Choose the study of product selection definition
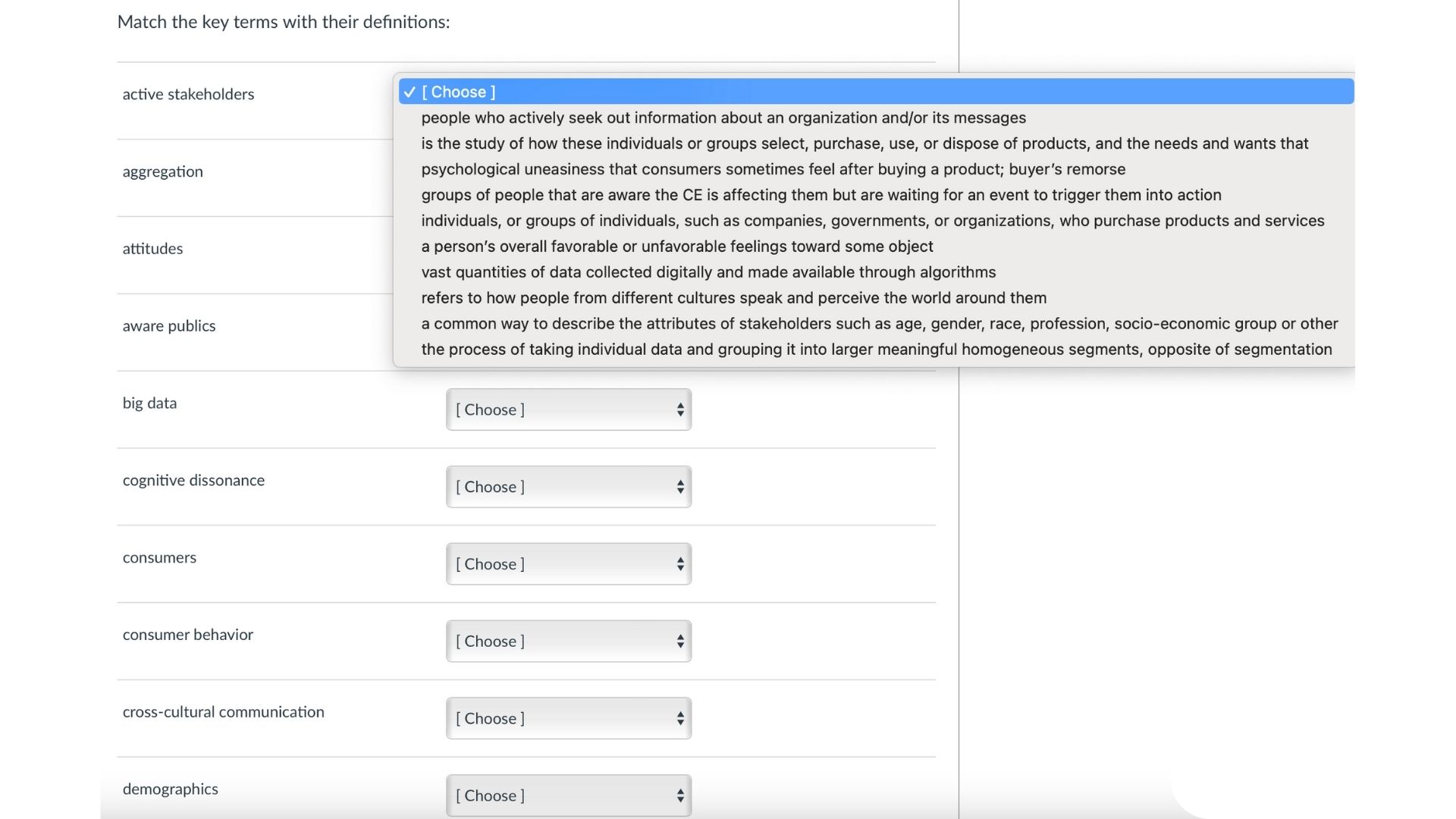1456x819 pixels. point(864,143)
